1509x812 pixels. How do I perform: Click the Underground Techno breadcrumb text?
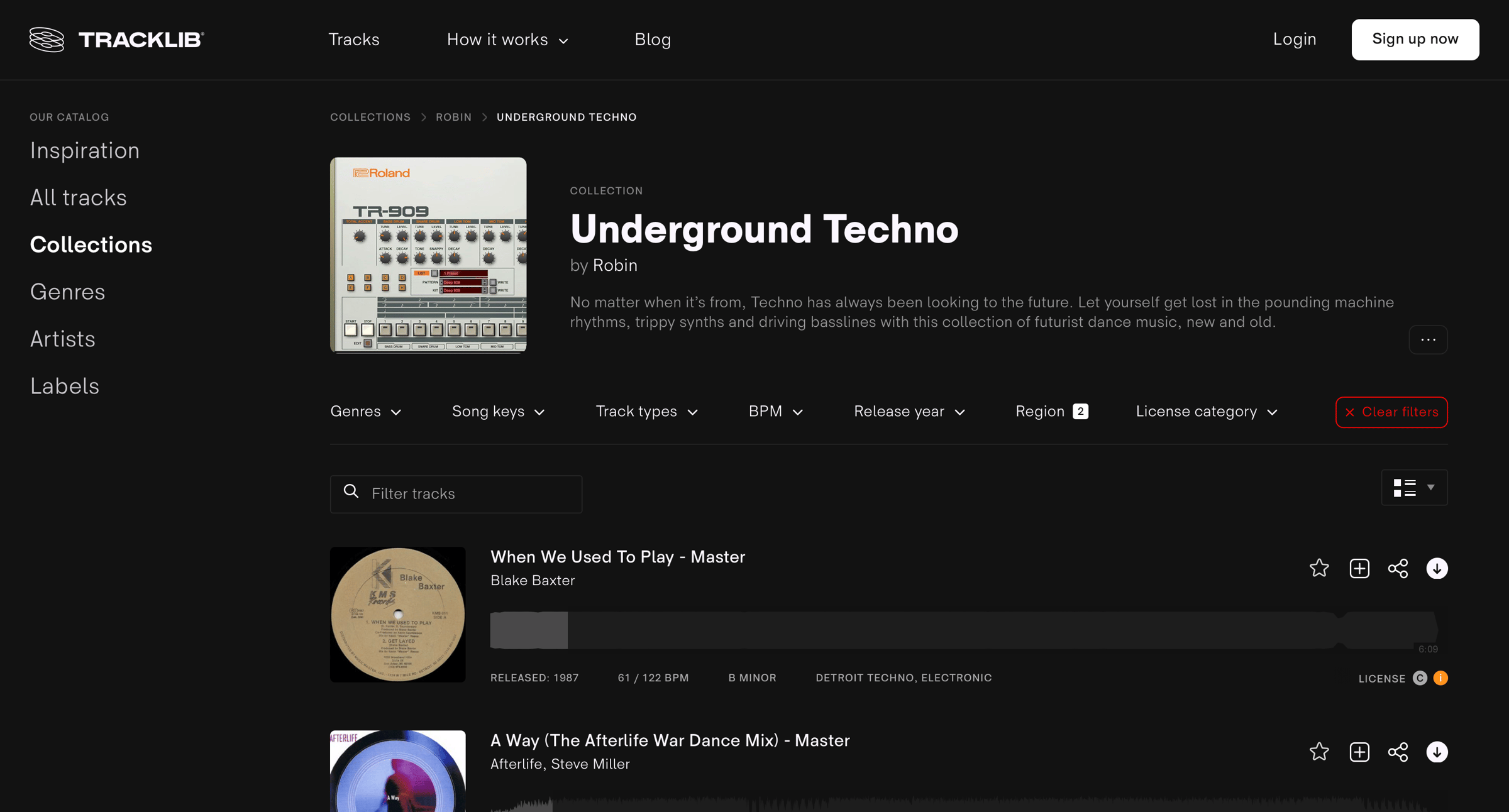pos(567,117)
